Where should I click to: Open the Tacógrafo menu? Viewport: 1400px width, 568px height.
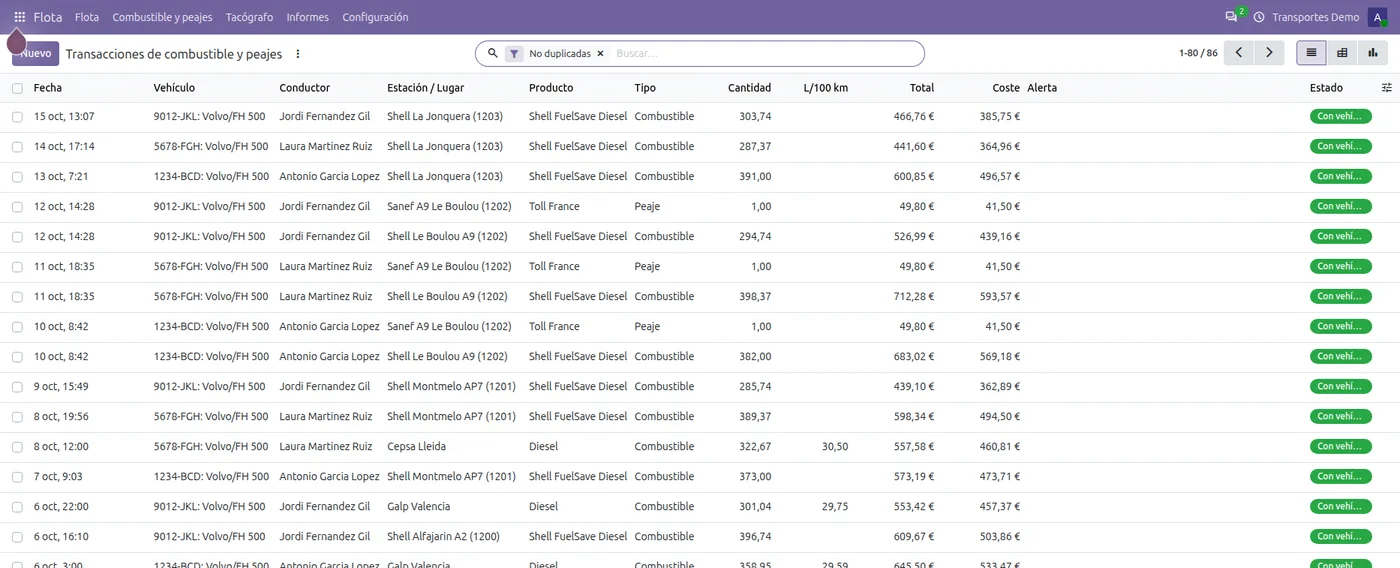click(249, 17)
